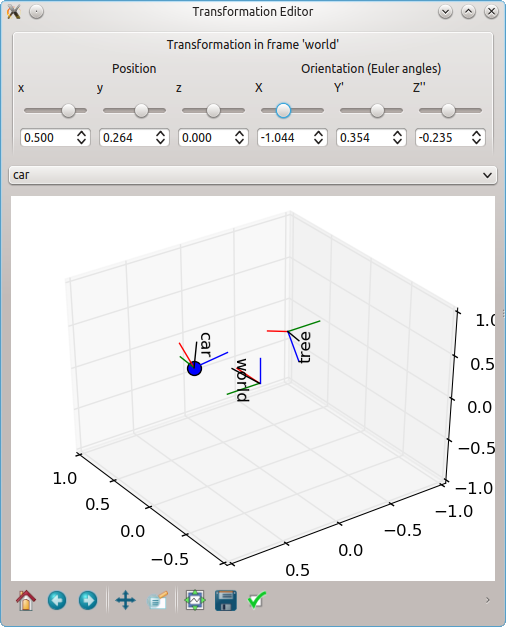Increase y position with up stepper arrow
This screenshot has height=627, width=506.
click(160, 134)
